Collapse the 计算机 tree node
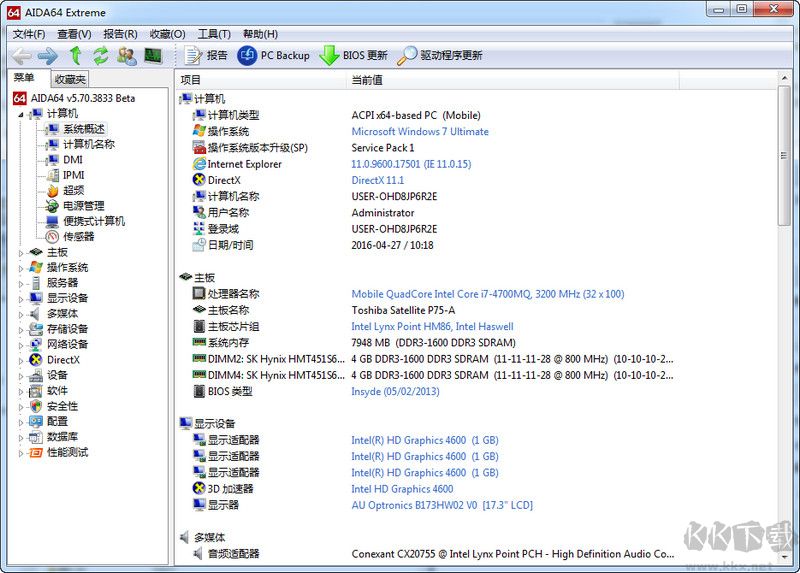 (22, 114)
